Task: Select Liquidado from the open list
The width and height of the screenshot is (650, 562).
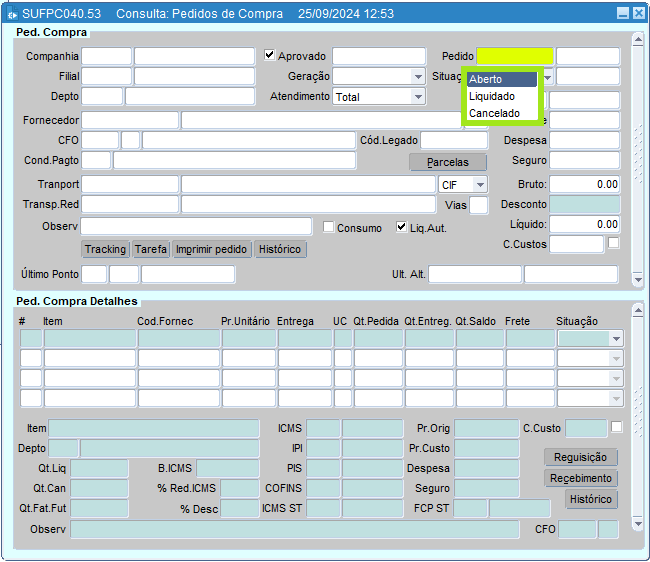Action: coord(492,96)
